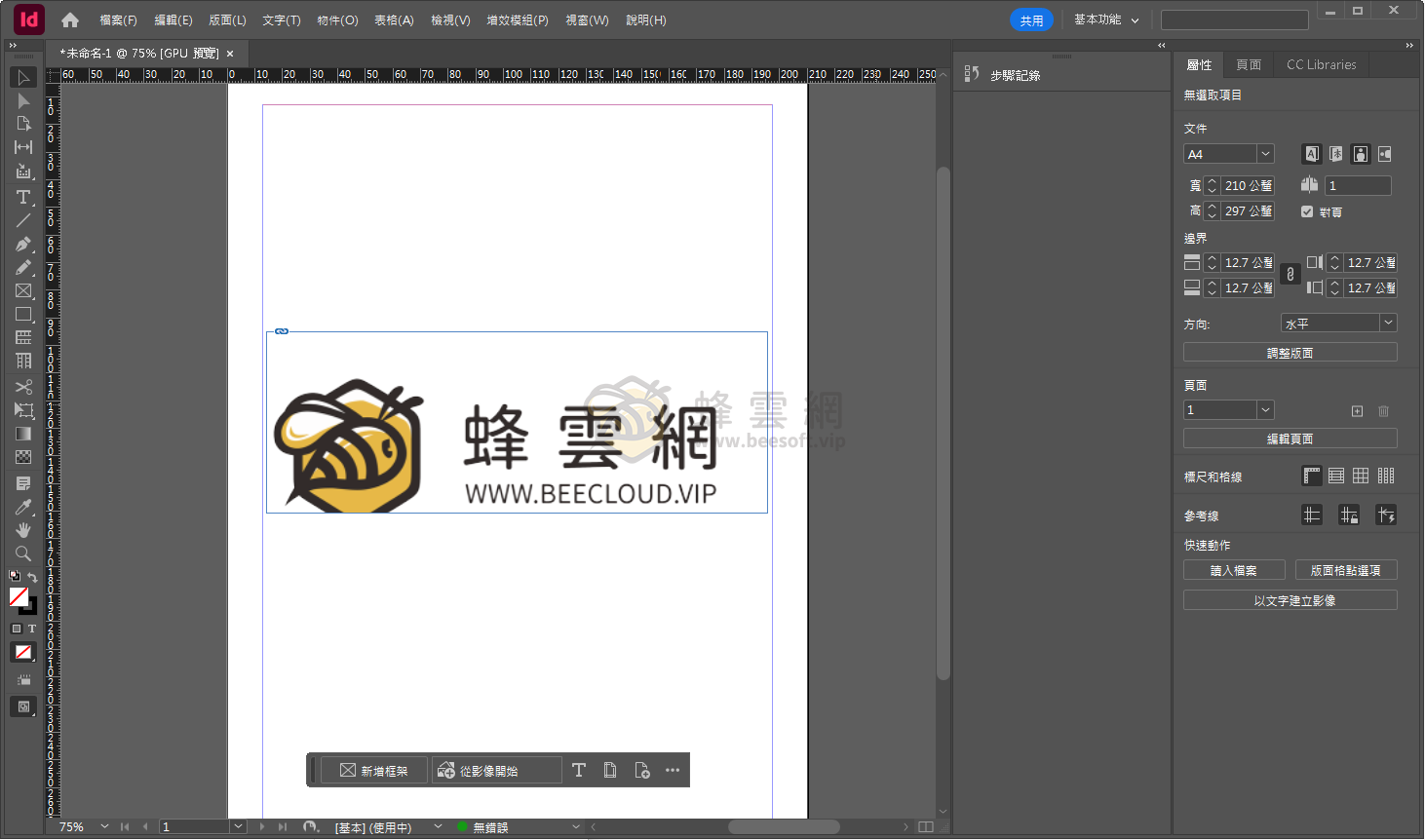This screenshot has width=1425, height=840.
Task: Click the Import File button
Action: (1234, 570)
